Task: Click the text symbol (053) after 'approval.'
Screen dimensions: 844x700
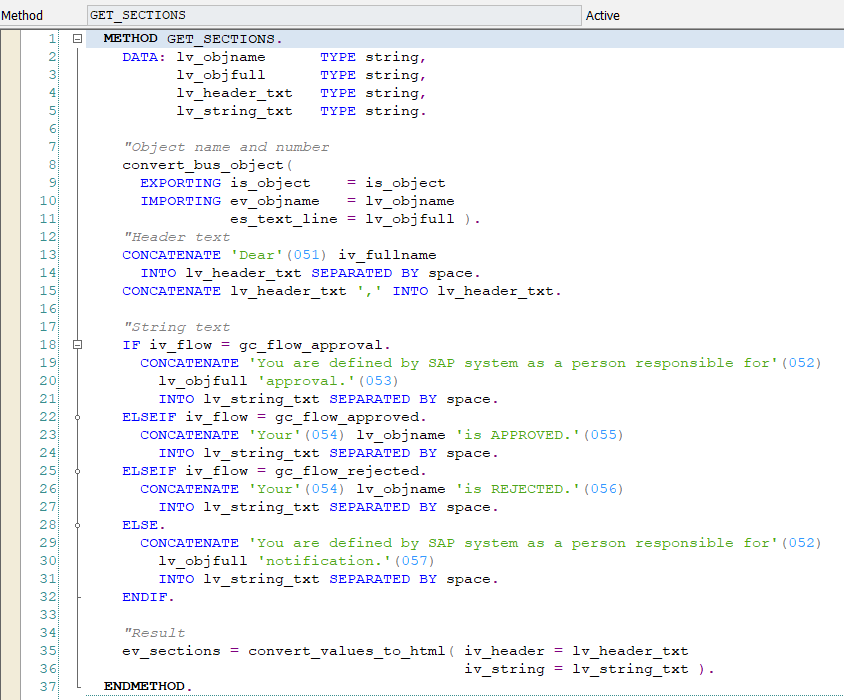Action: [378, 381]
